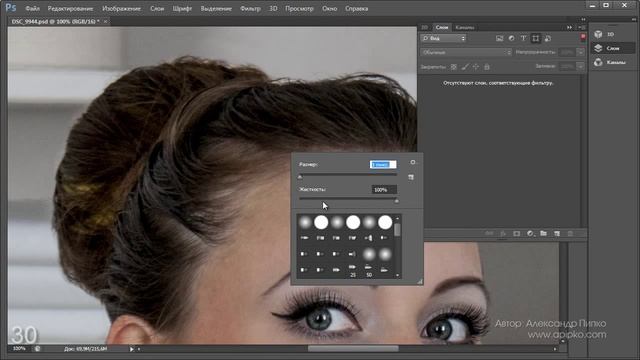Toggle lock all padlock icon
This screenshot has width=640, height=360.
pyautogui.click(x=487, y=67)
